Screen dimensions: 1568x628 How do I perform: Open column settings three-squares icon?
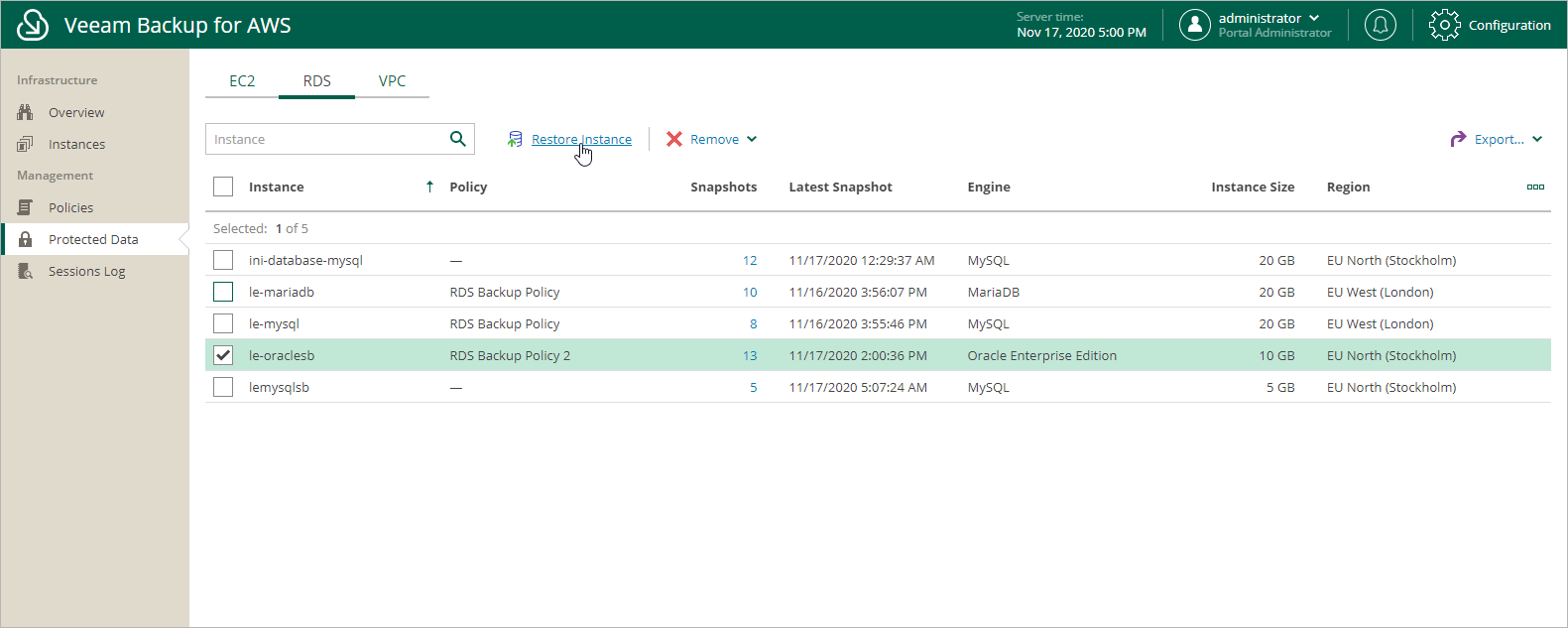pos(1535,187)
